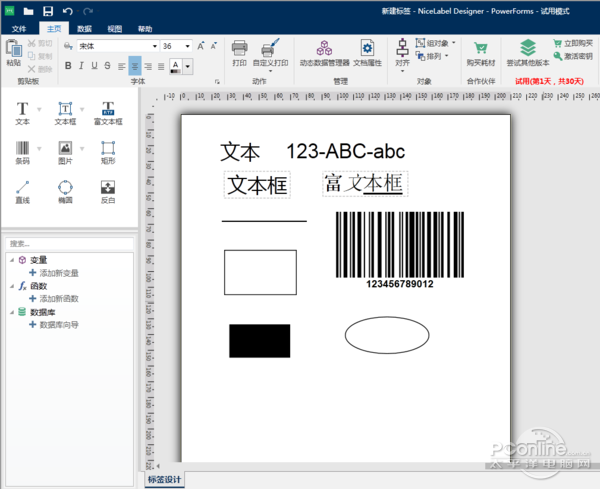
Task: Click 立即购买 button
Action: tap(573, 43)
